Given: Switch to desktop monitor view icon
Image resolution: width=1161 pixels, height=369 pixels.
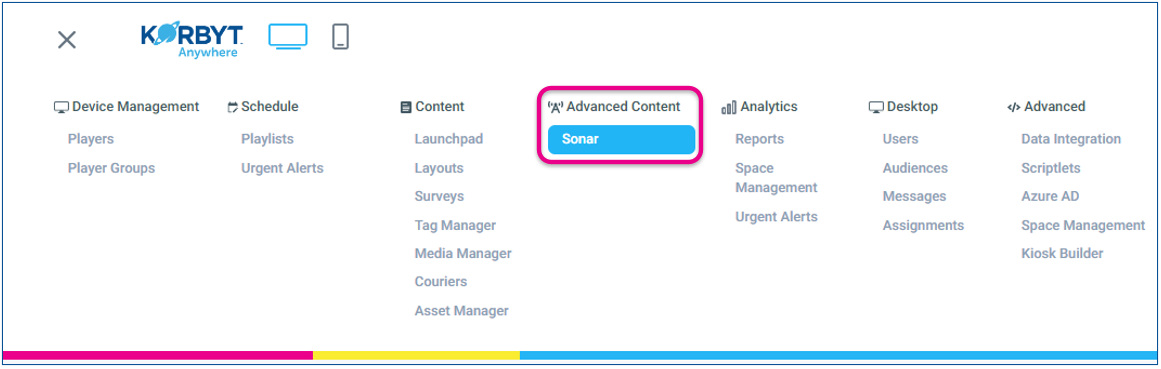Looking at the screenshot, I should click(288, 37).
